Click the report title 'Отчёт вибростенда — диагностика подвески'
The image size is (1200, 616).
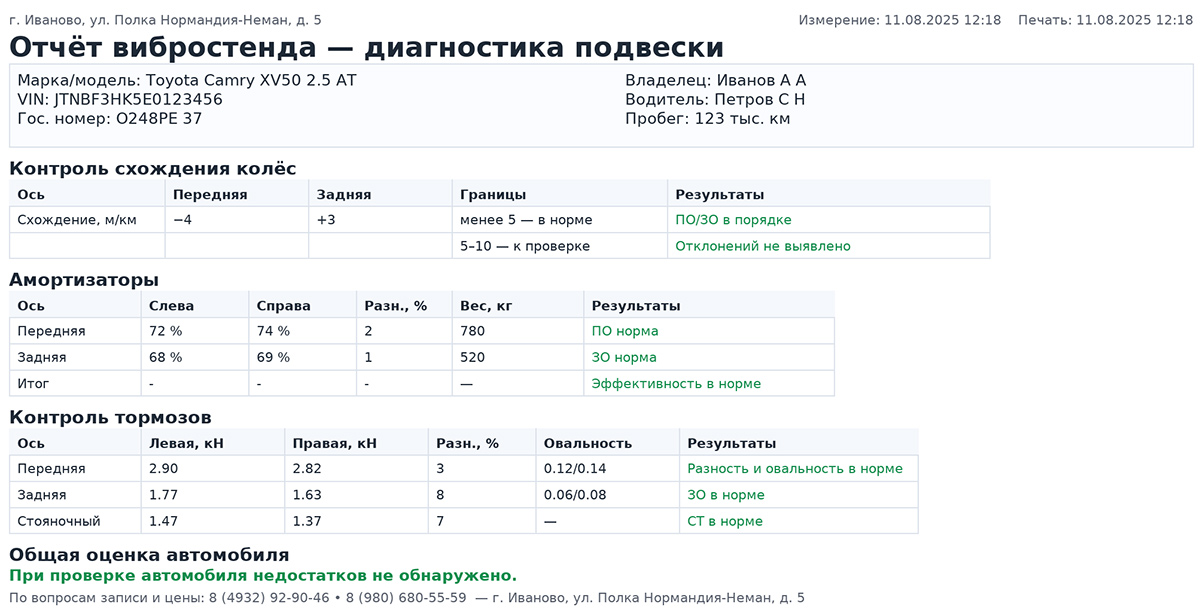pos(366,47)
